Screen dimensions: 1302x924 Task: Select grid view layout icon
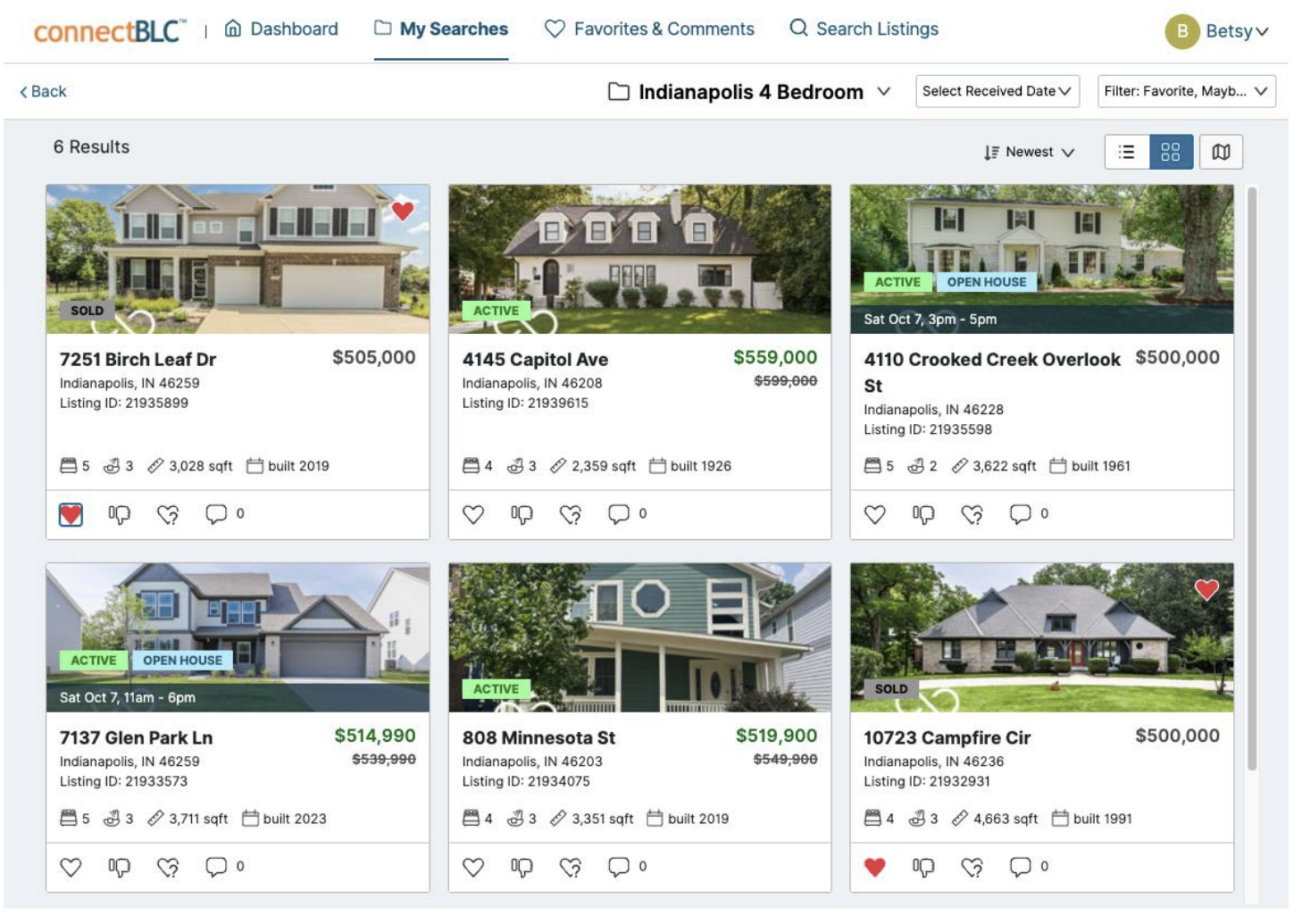click(x=1171, y=152)
